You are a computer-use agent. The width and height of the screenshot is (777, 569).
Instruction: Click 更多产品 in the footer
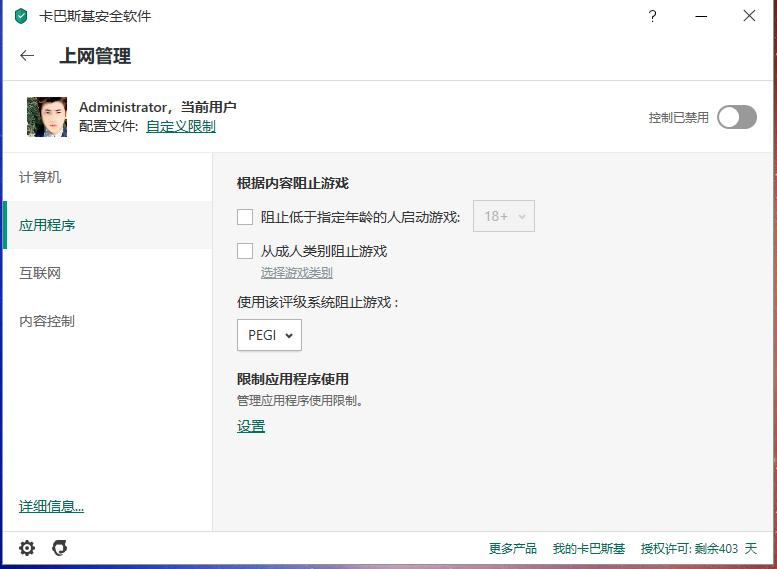(513, 549)
